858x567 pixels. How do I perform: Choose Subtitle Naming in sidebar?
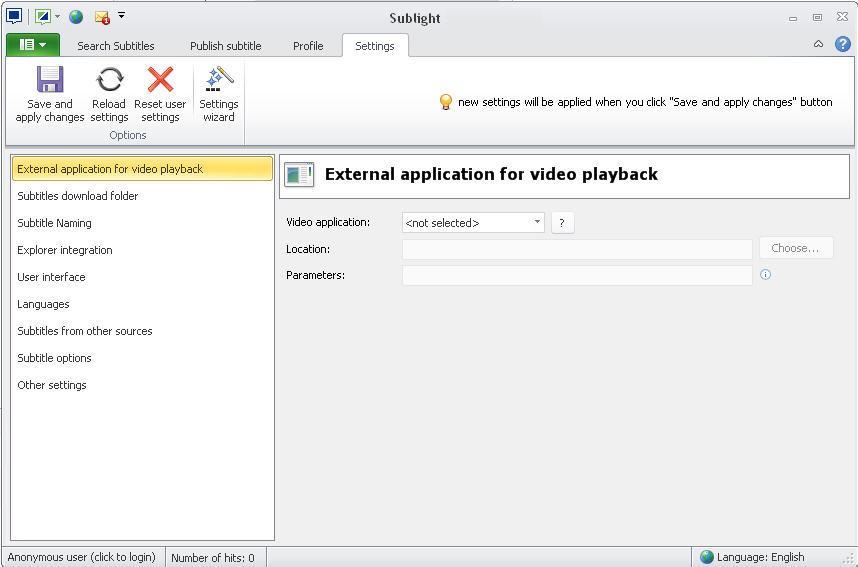click(x=142, y=223)
